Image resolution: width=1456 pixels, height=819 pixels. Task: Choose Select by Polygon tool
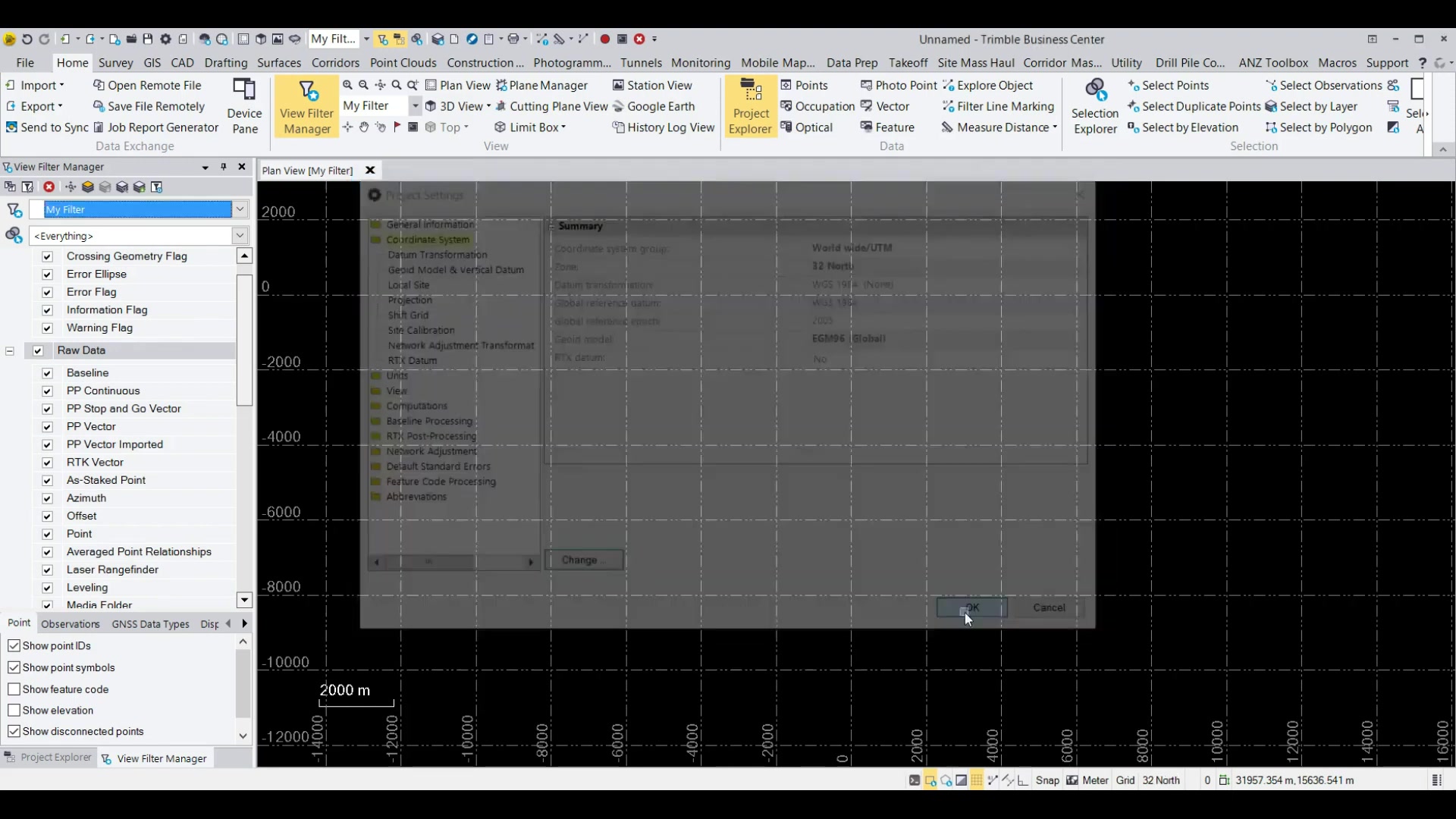coord(1319,127)
